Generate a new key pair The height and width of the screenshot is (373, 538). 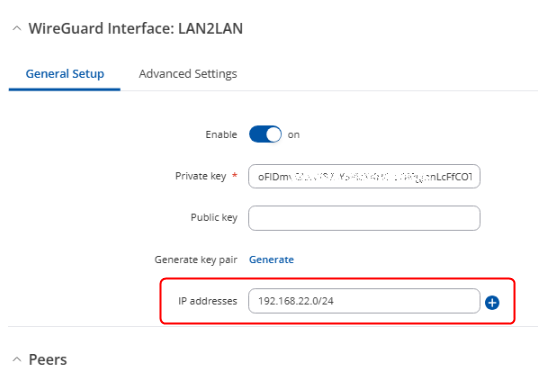(271, 259)
